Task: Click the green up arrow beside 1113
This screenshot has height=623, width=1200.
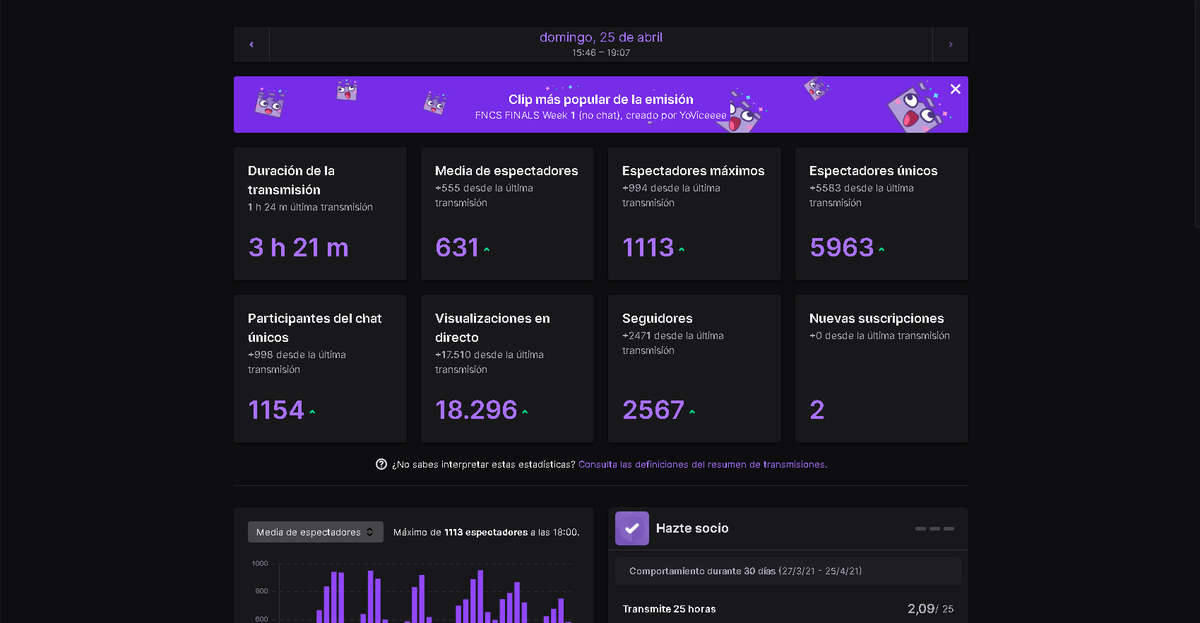Action: [x=681, y=250]
